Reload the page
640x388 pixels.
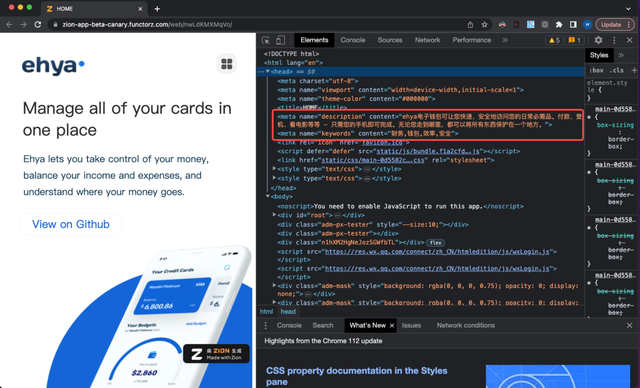[38, 24]
